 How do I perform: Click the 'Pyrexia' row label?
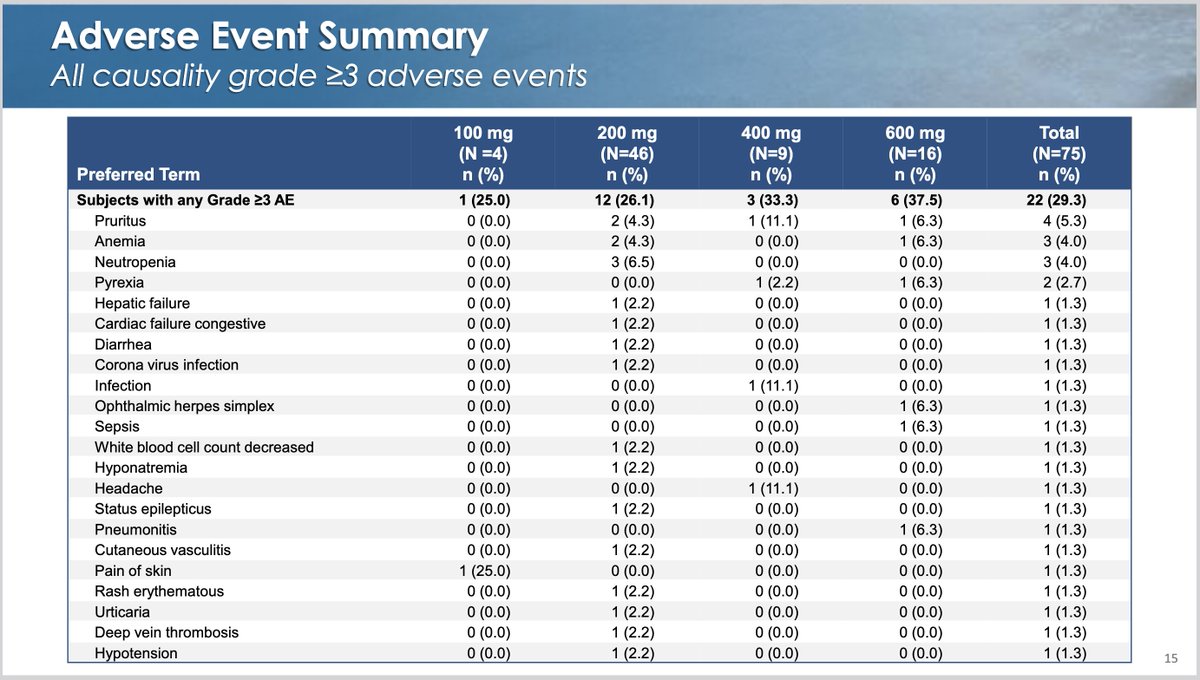[119, 283]
